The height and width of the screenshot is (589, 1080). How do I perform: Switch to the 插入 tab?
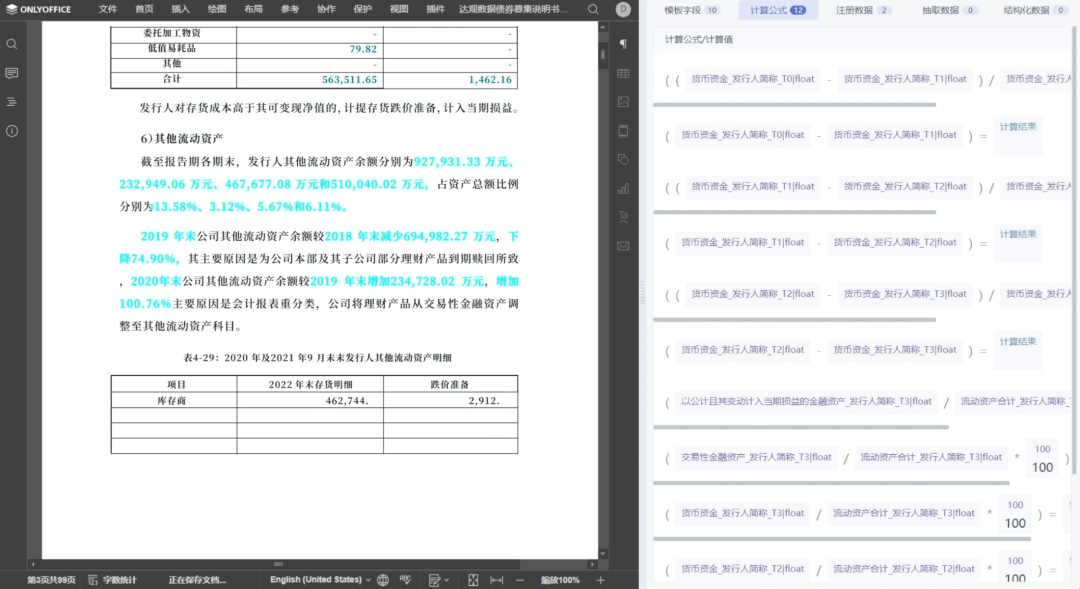180,10
